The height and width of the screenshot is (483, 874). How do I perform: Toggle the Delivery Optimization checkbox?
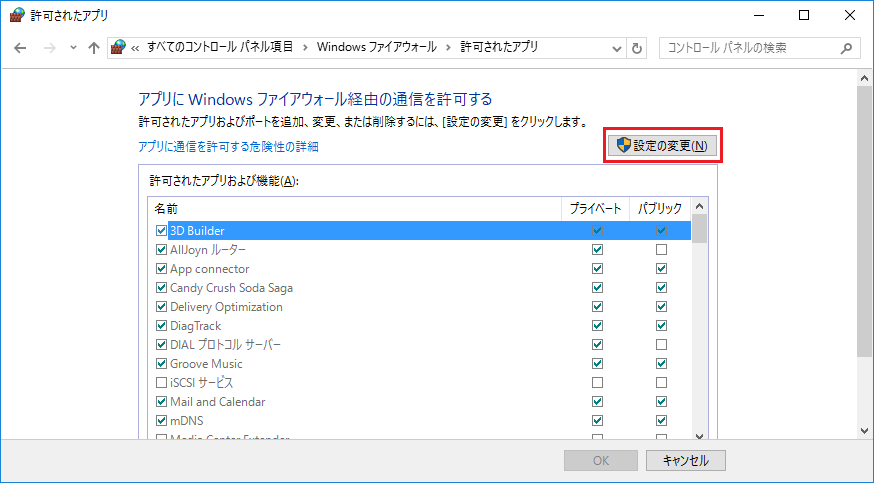point(161,306)
